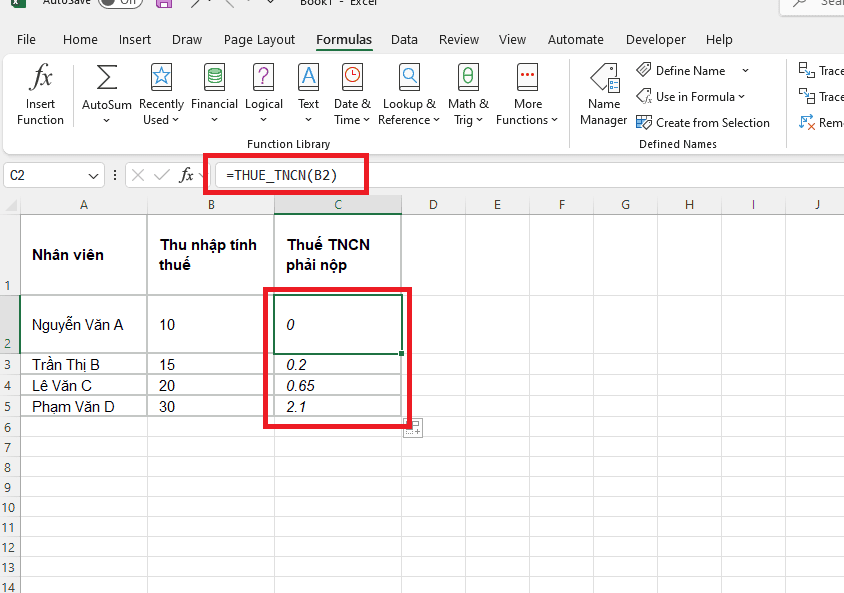
Task: Cancel formula entry with X icon
Action: (138, 175)
